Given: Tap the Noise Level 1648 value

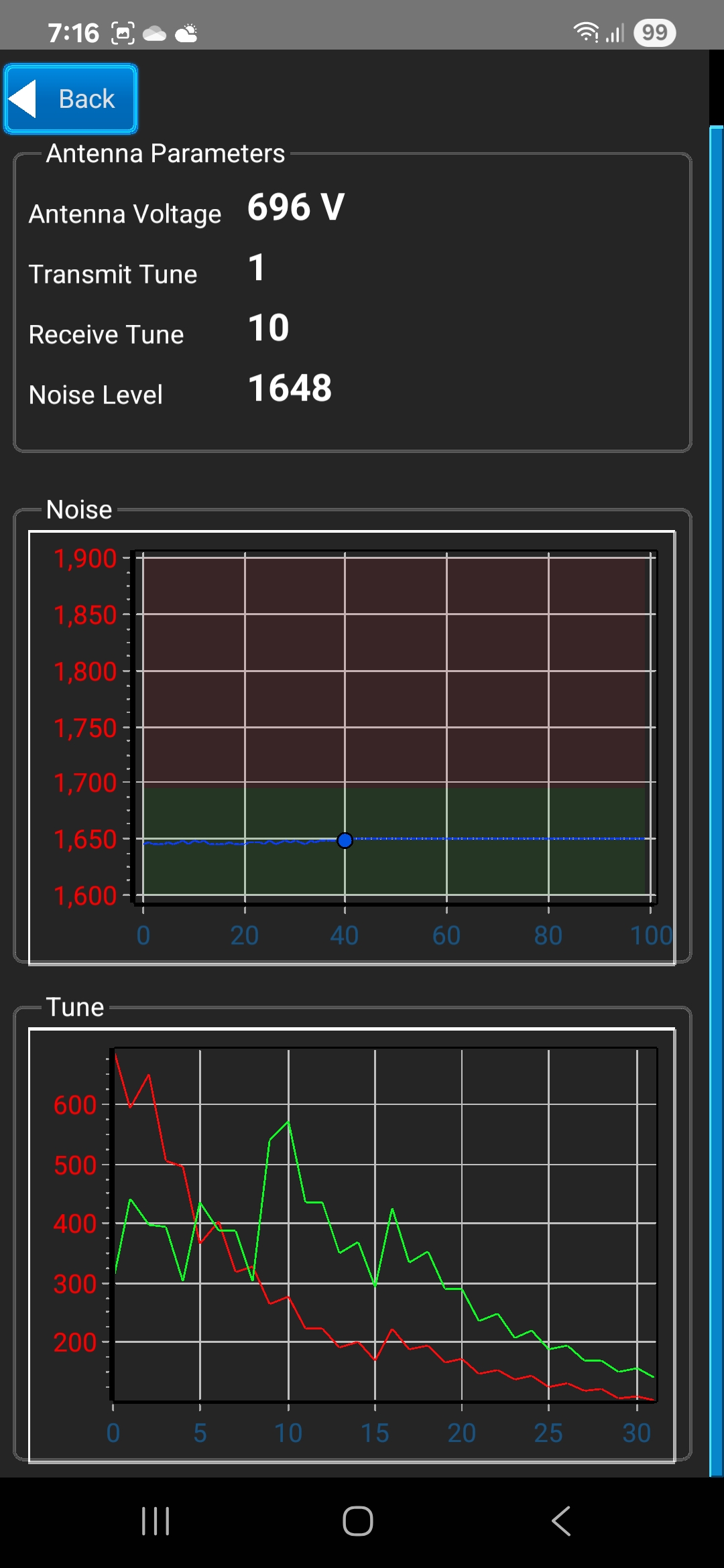Looking at the screenshot, I should pyautogui.click(x=290, y=388).
